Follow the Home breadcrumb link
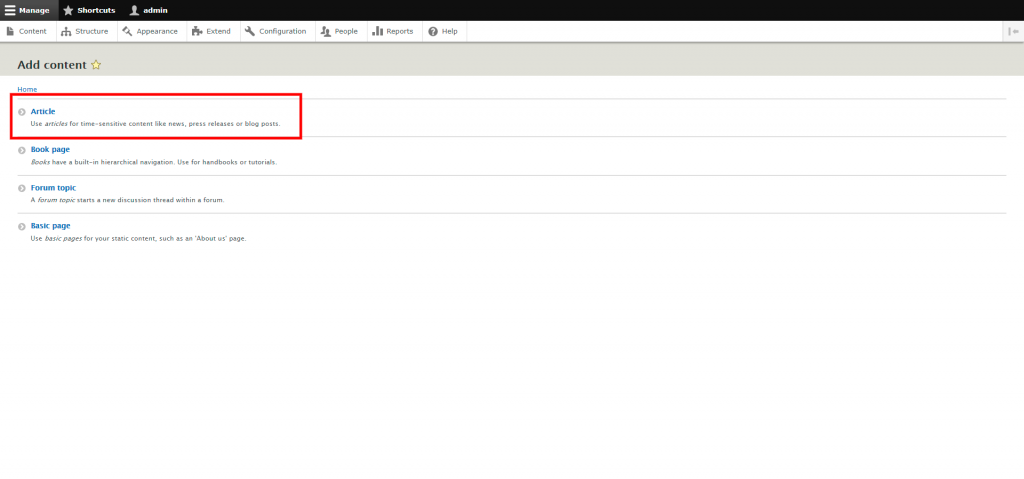The width and height of the screenshot is (1024, 479). pyautogui.click(x=27, y=89)
